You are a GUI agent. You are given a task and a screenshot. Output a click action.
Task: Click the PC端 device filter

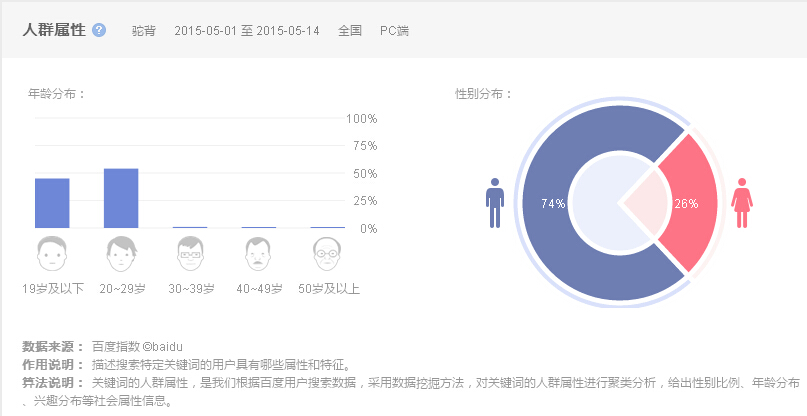(394, 30)
